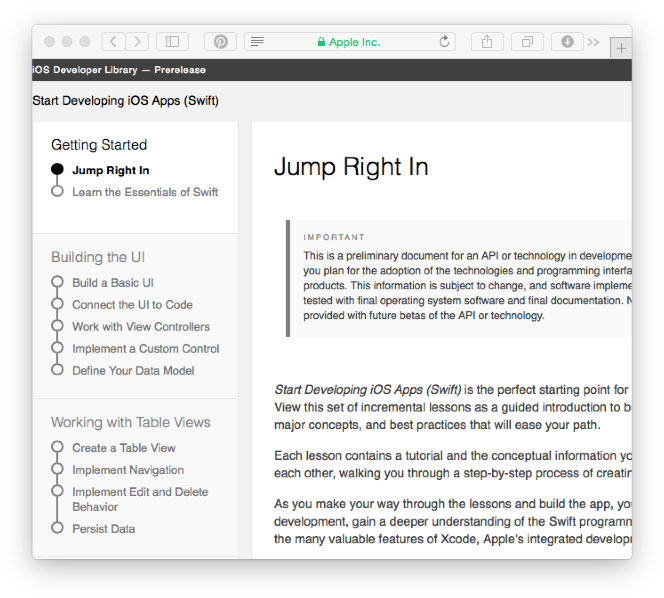Select the Jump Right In lesson
This screenshot has height=598, width=664.
(x=111, y=170)
